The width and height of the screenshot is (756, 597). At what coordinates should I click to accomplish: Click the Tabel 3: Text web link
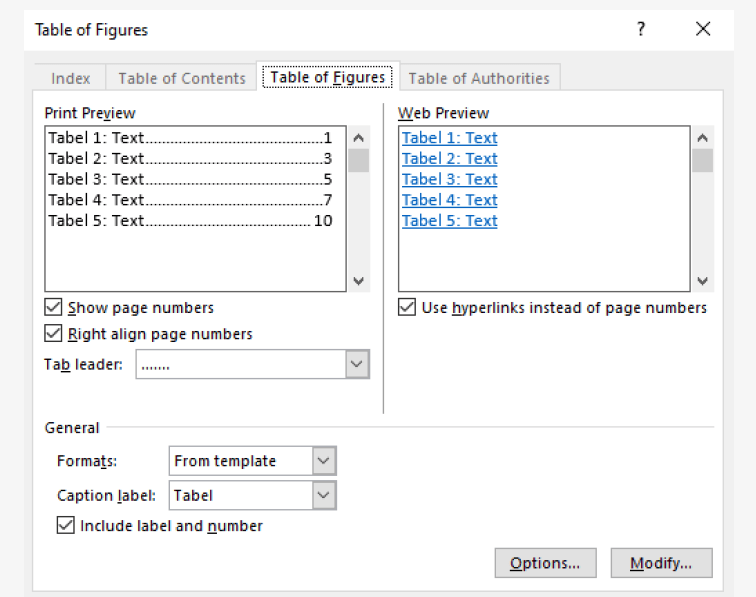tap(449, 179)
